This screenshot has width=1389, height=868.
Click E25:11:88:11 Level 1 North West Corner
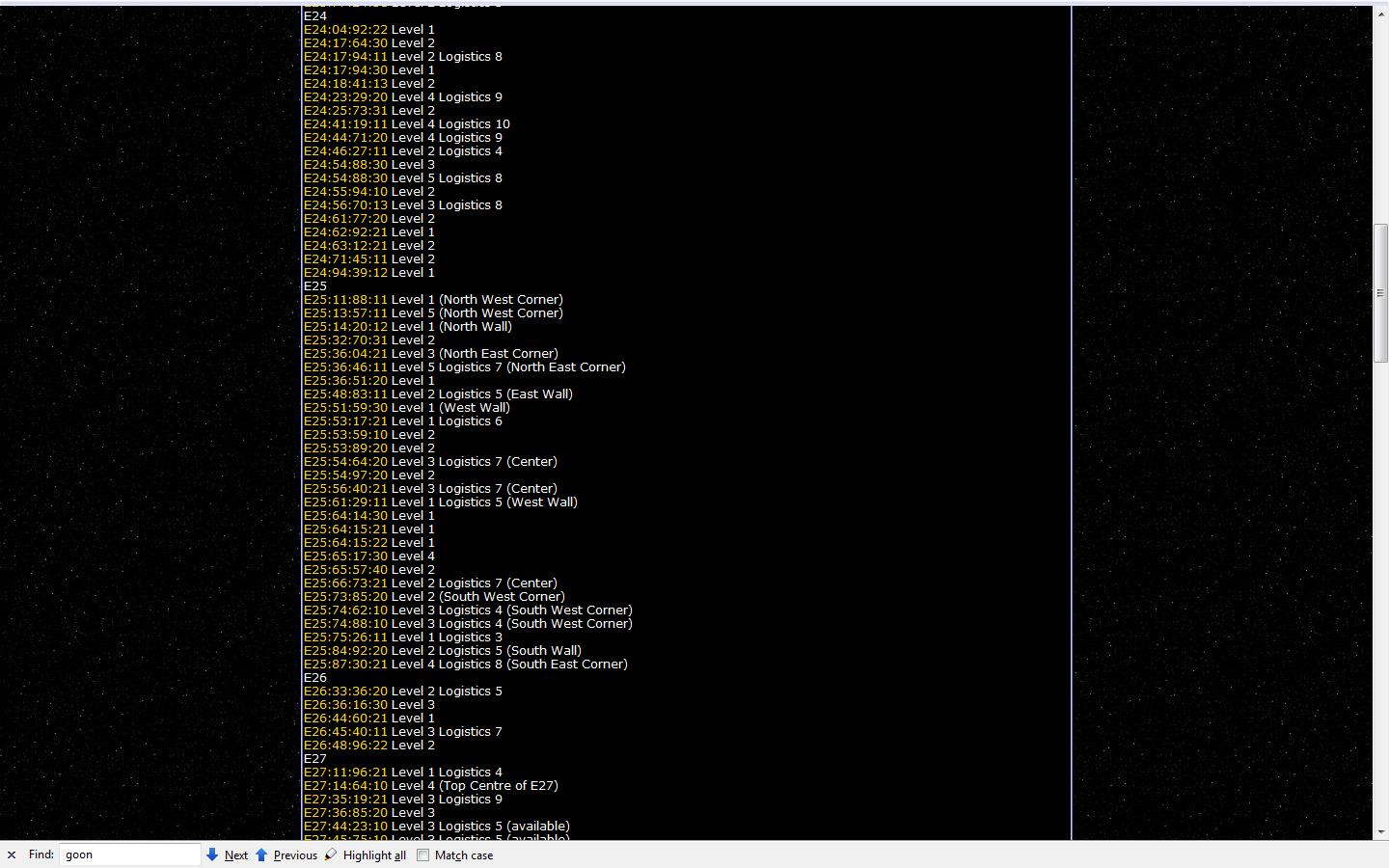[x=433, y=299]
